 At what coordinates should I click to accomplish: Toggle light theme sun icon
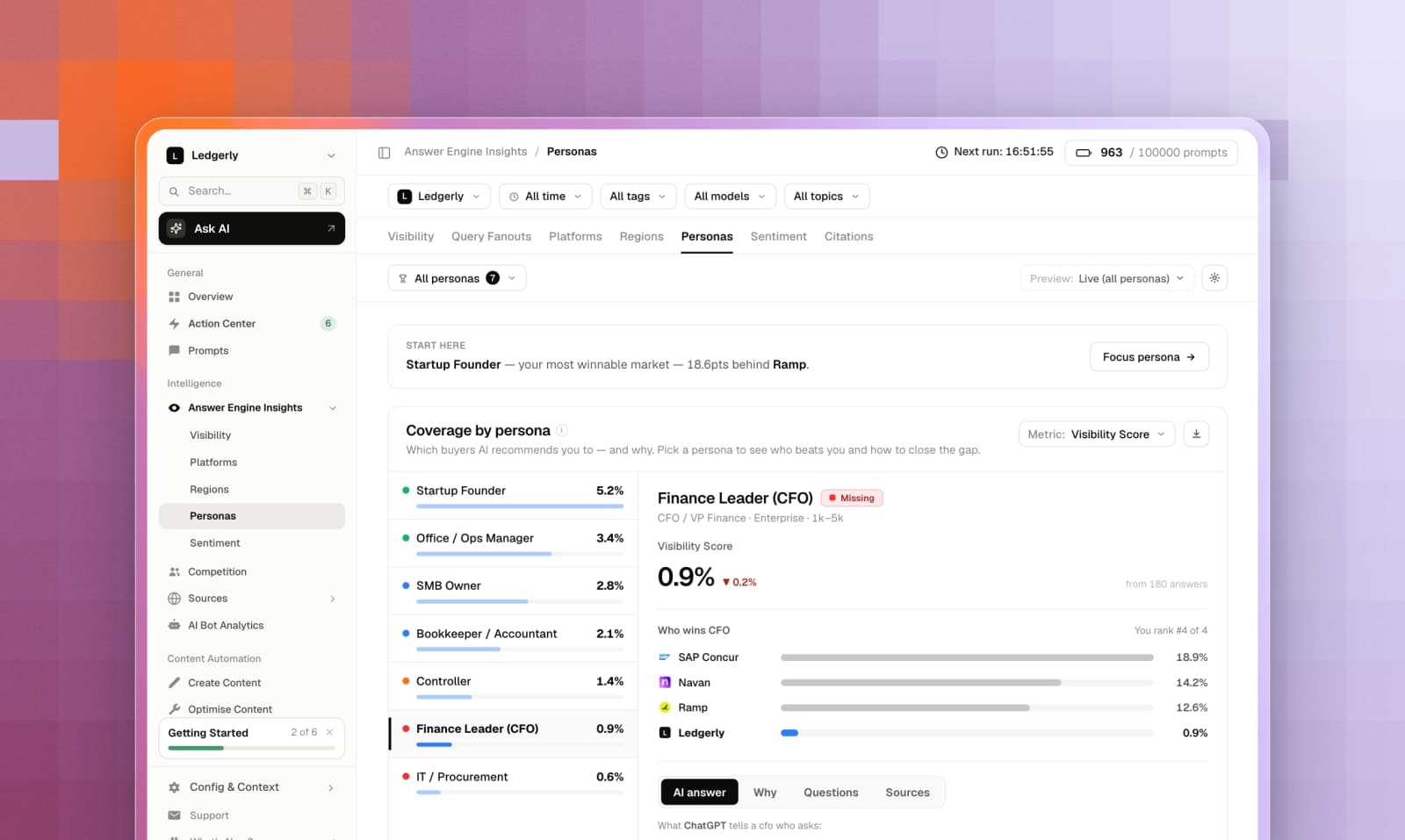coord(1214,278)
